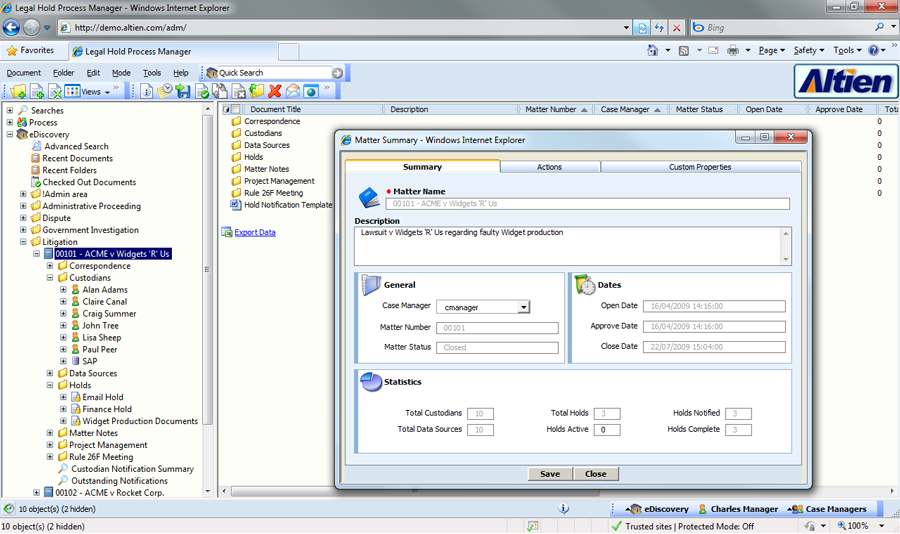Click the Quick Search go arrow
Screen dimensions: 900x534
click(x=337, y=73)
